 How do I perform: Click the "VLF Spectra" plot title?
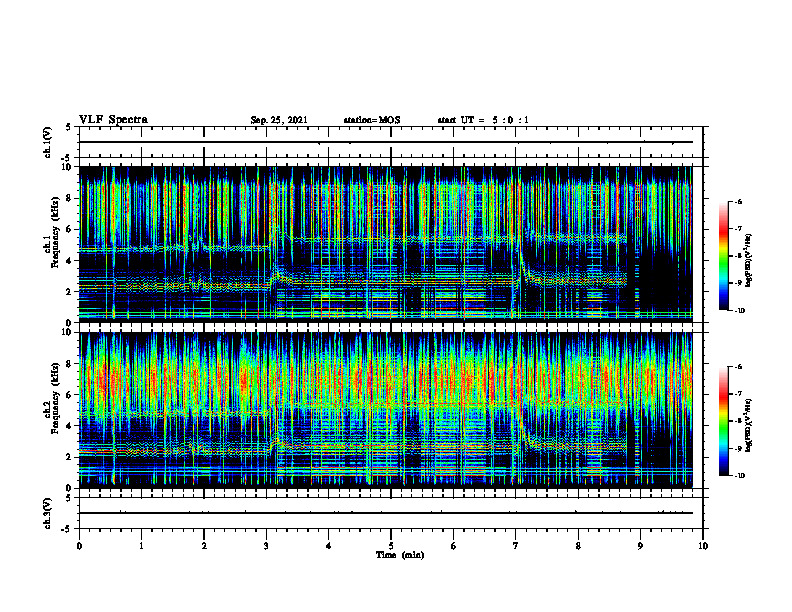pyautogui.click(x=113, y=120)
